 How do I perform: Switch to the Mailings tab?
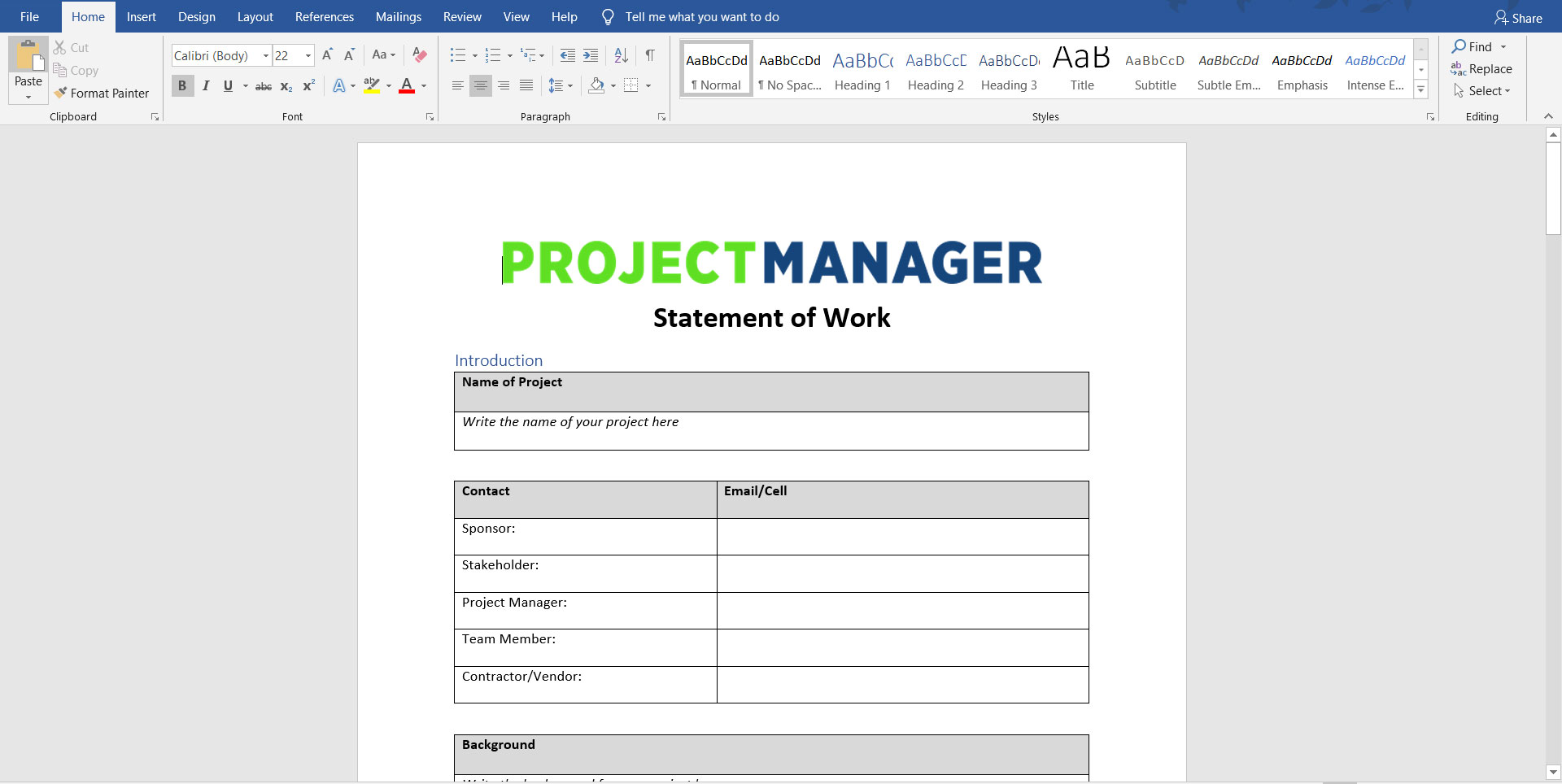pyautogui.click(x=399, y=17)
